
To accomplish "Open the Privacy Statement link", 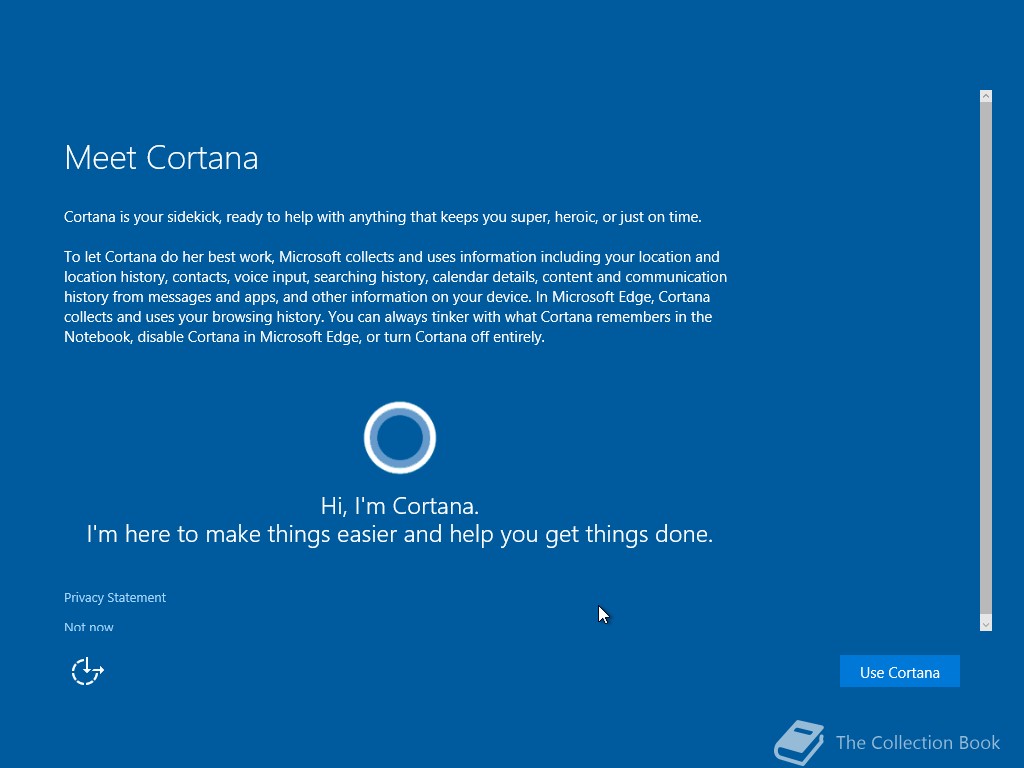I will [115, 598].
